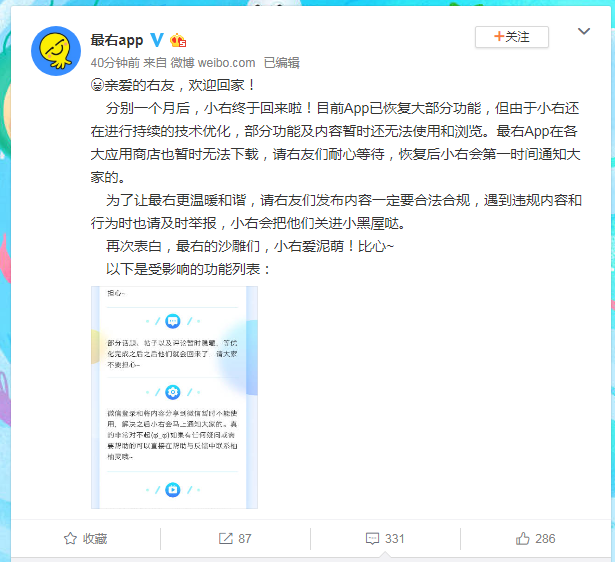Click the emoji face before 亲爱的右友
Screen dimensions: 615x562
pyautogui.click(x=97, y=85)
